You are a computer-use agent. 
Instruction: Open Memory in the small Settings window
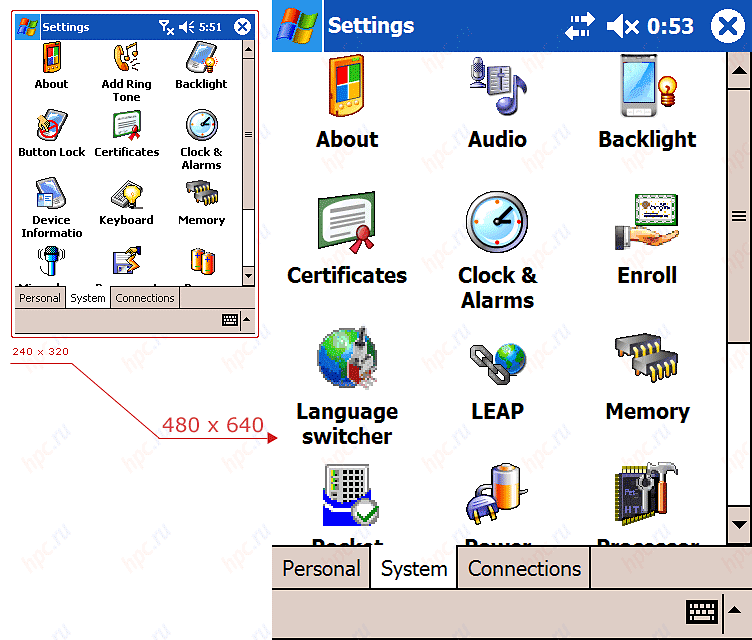coord(201,201)
